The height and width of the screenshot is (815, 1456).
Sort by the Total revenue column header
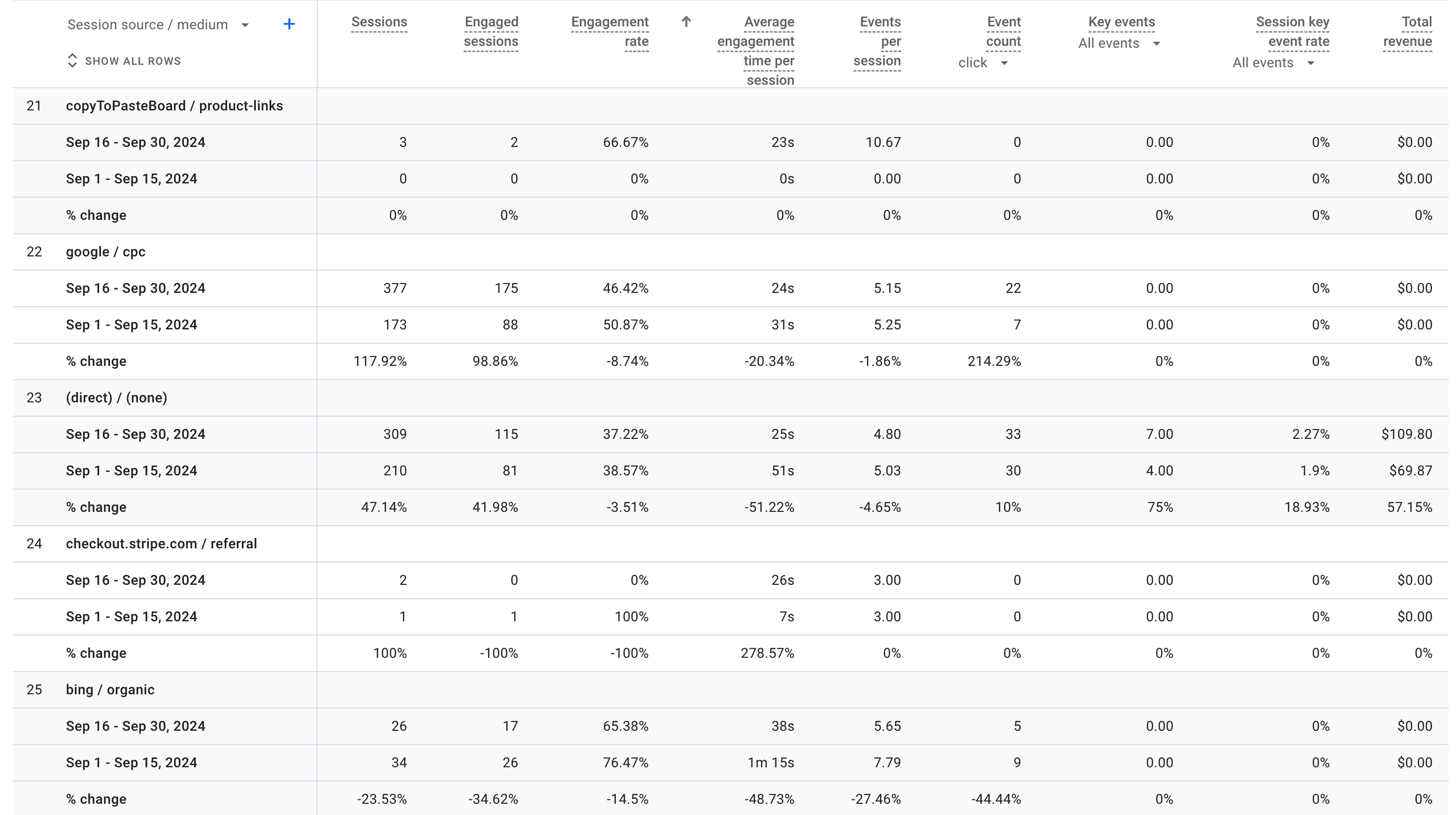pos(1407,31)
